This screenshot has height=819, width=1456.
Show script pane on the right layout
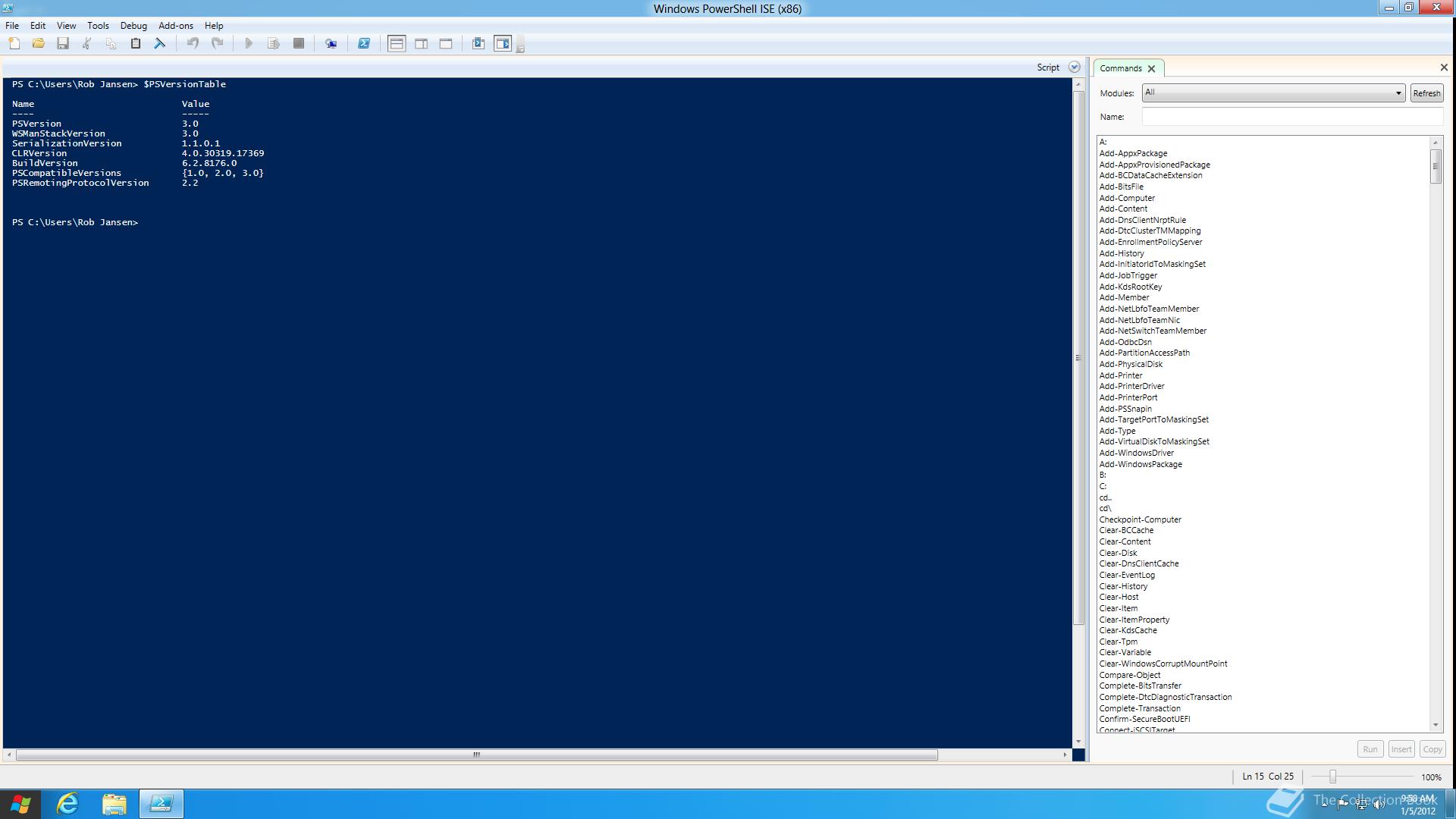click(422, 44)
